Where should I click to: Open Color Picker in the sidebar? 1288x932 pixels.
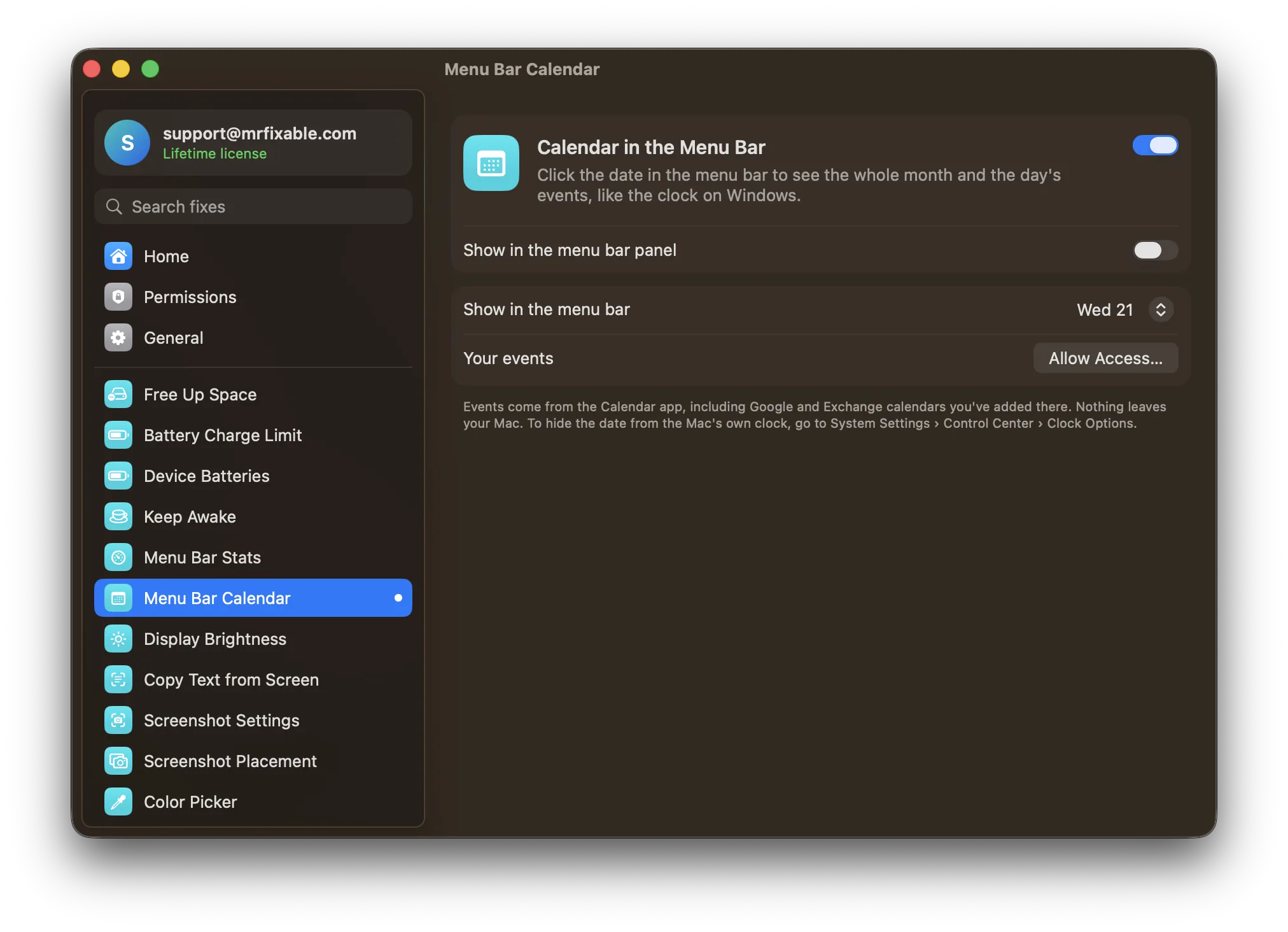pos(253,801)
